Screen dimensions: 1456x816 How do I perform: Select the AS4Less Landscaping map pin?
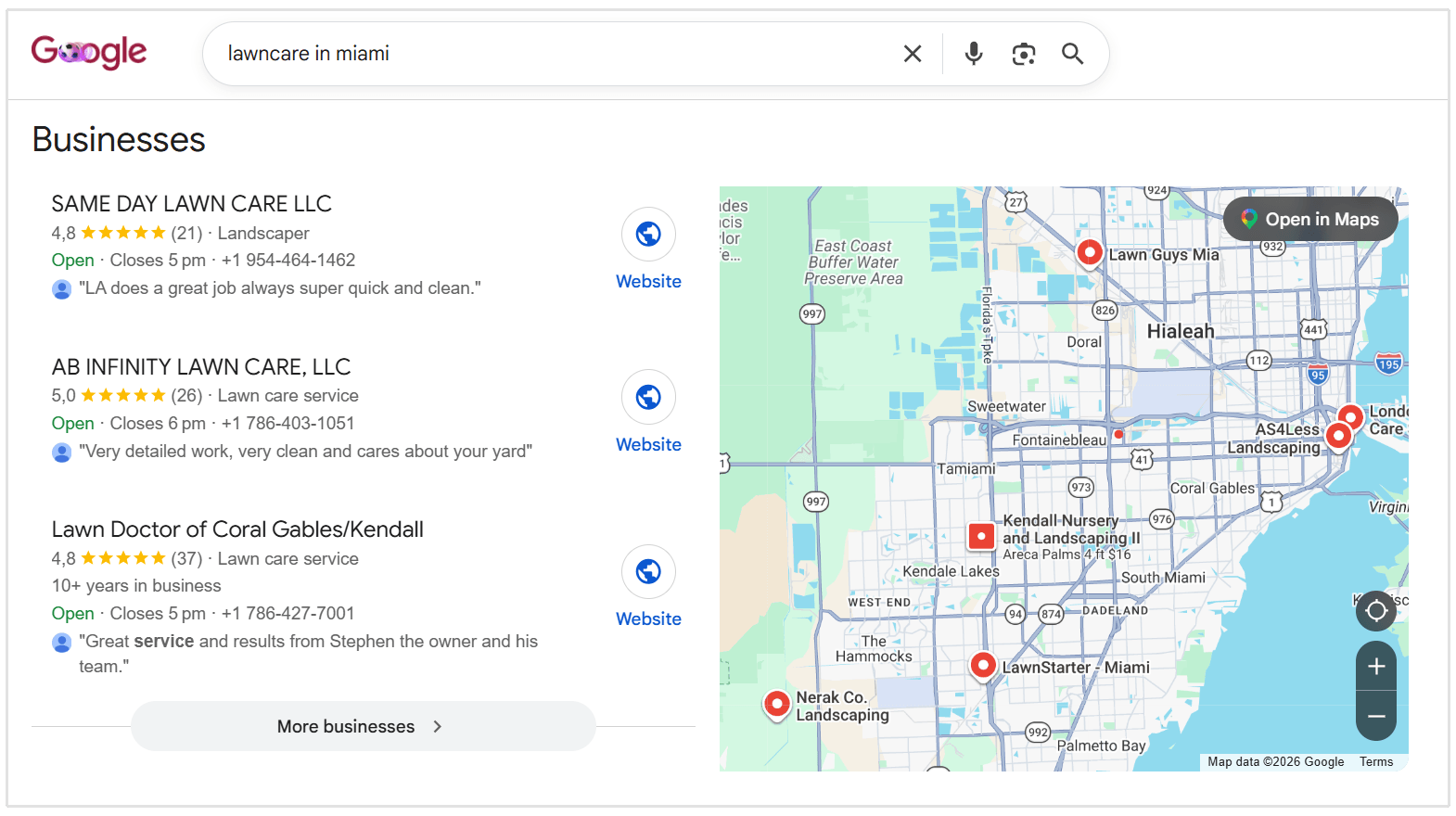tap(1338, 434)
